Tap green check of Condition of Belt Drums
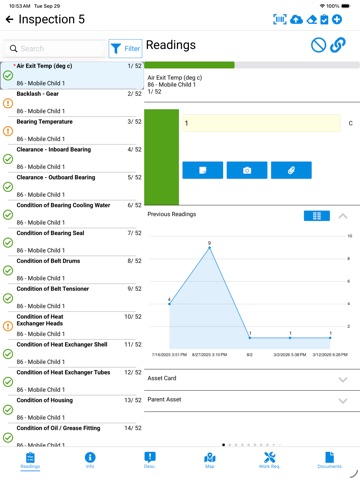This screenshot has height=480, width=360. [x=8, y=270]
